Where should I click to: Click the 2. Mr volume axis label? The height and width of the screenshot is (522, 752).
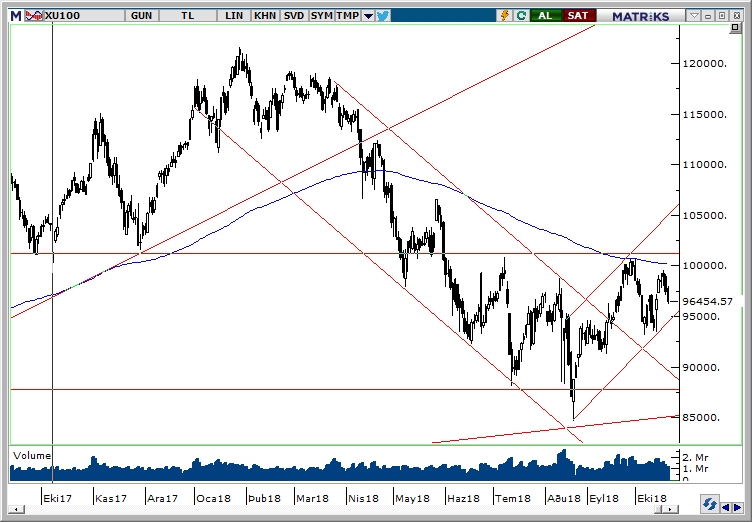click(x=695, y=458)
